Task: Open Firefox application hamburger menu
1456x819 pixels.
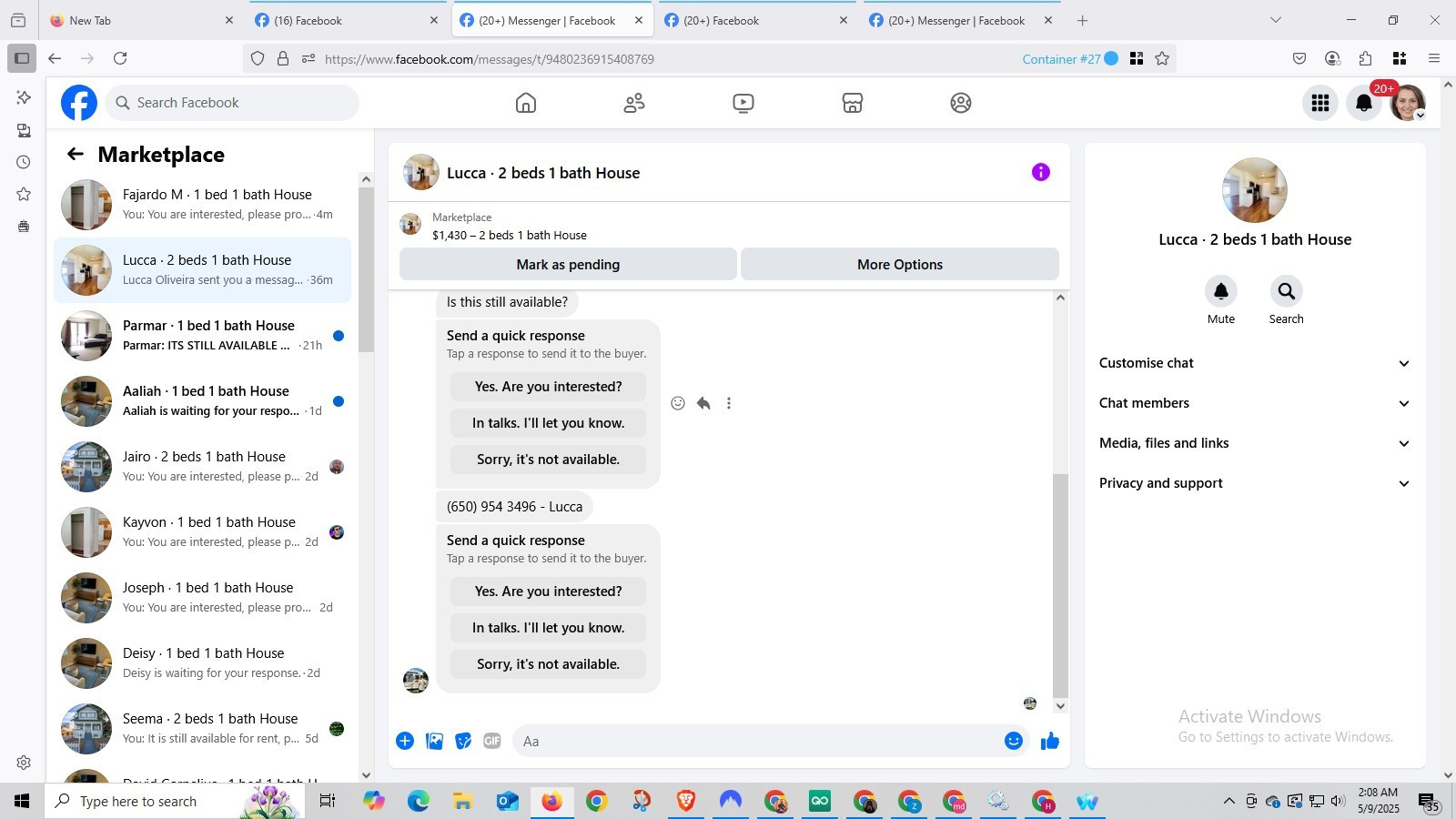Action: point(1434,58)
